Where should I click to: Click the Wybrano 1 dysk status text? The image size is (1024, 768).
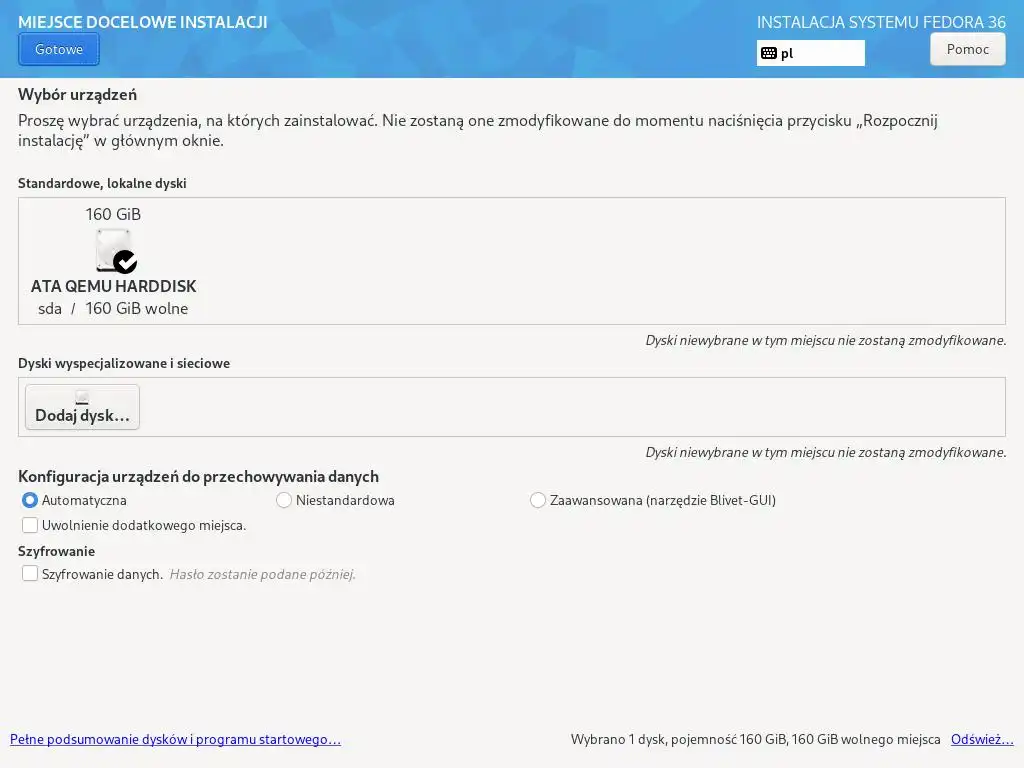(756, 739)
